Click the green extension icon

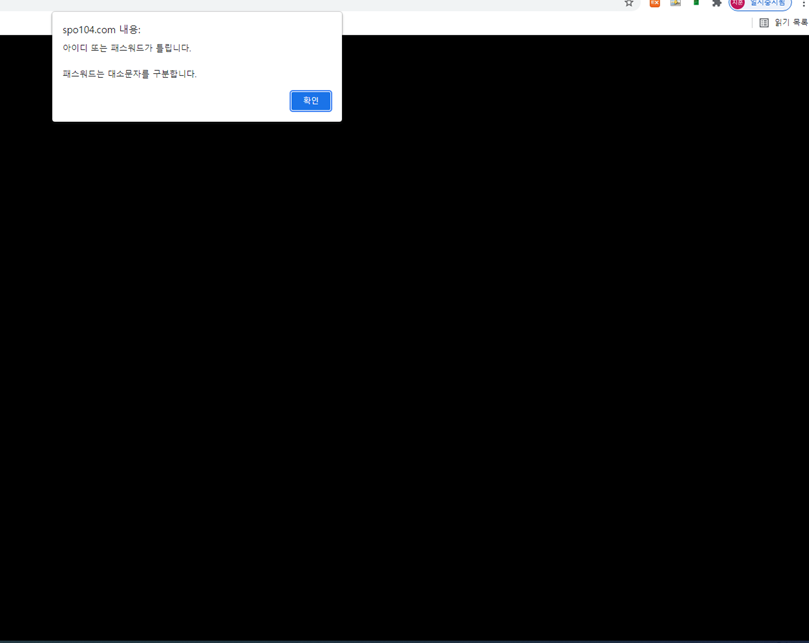[696, 3]
